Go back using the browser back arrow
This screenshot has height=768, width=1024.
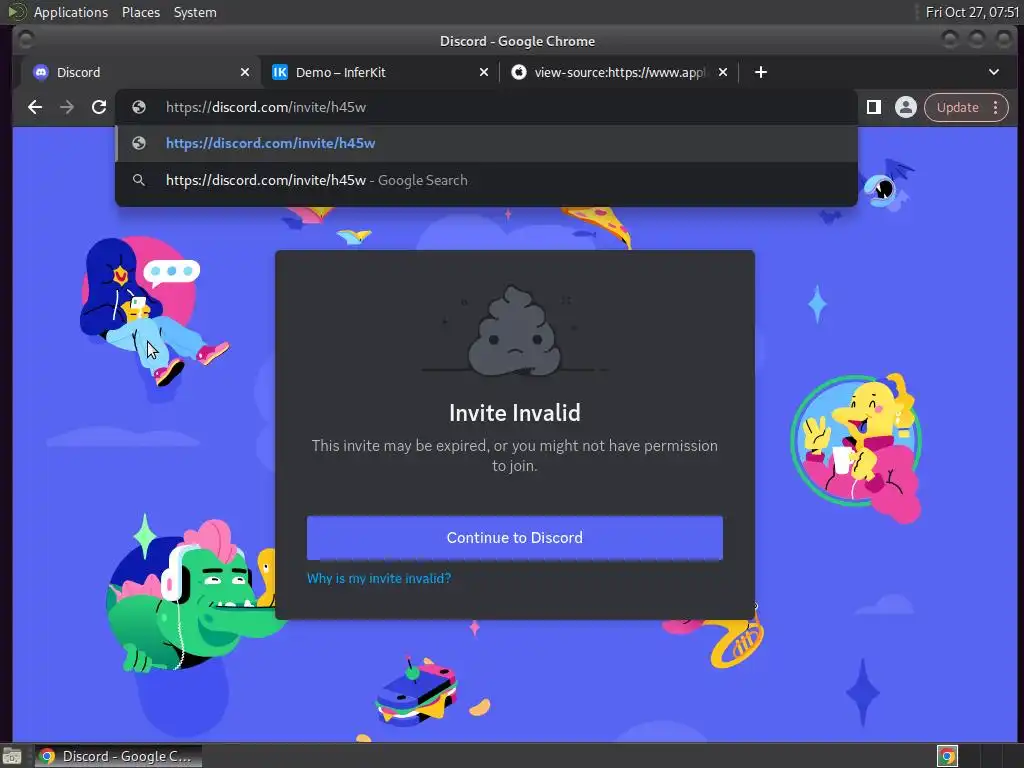pos(35,107)
